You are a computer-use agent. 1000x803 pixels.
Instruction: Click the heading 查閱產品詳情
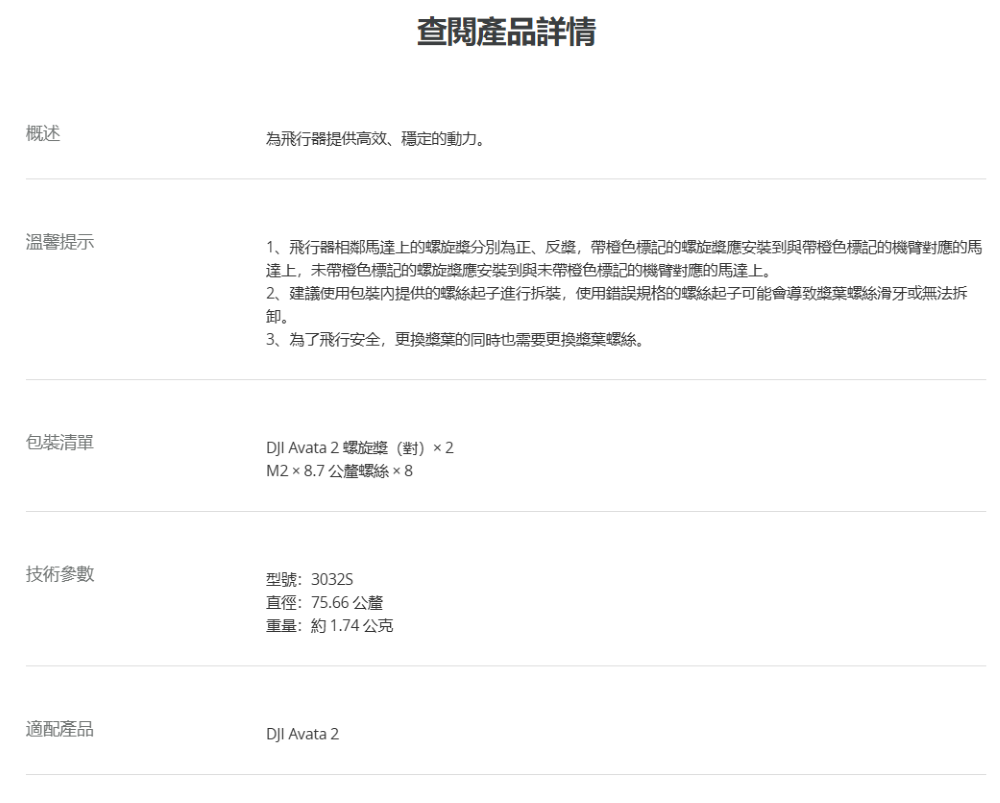point(506,32)
